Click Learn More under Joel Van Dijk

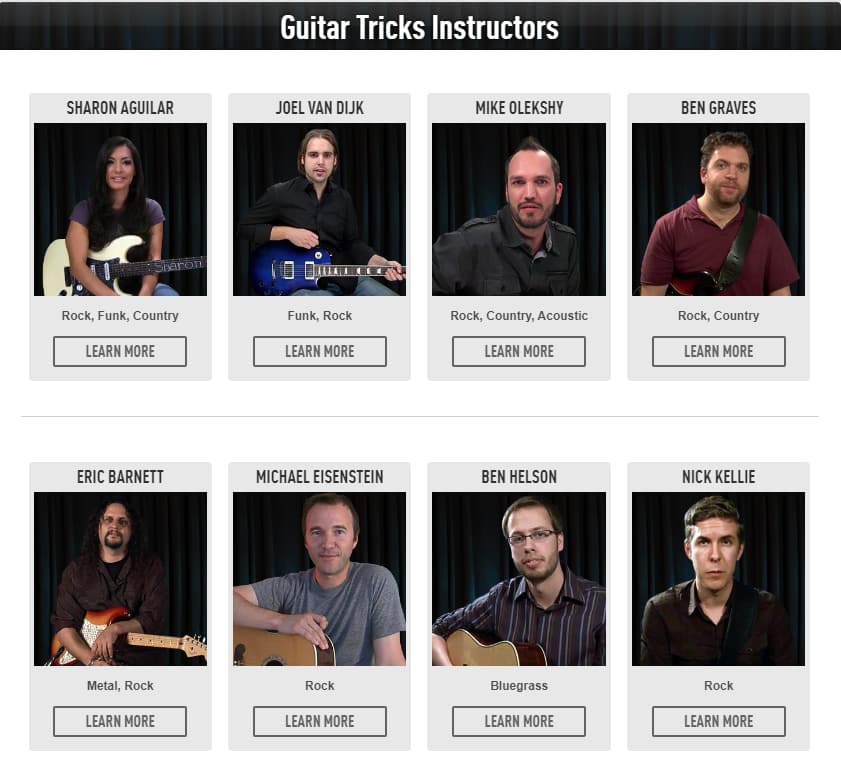pyautogui.click(x=320, y=351)
